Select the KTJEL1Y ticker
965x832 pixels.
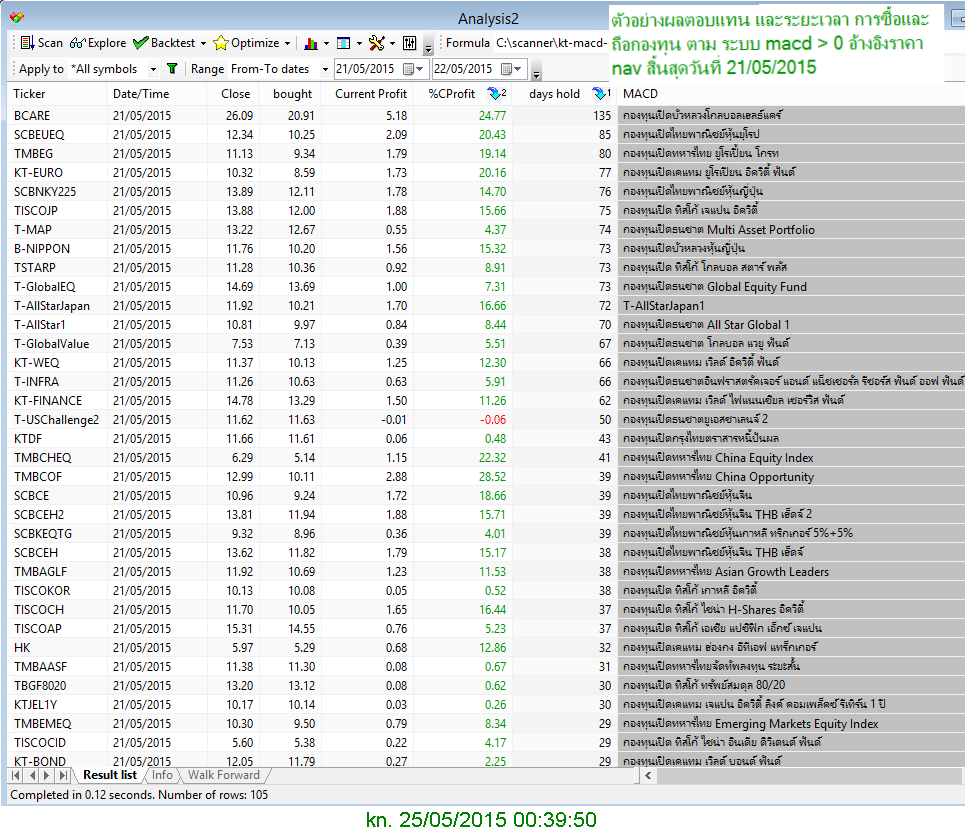(x=36, y=705)
